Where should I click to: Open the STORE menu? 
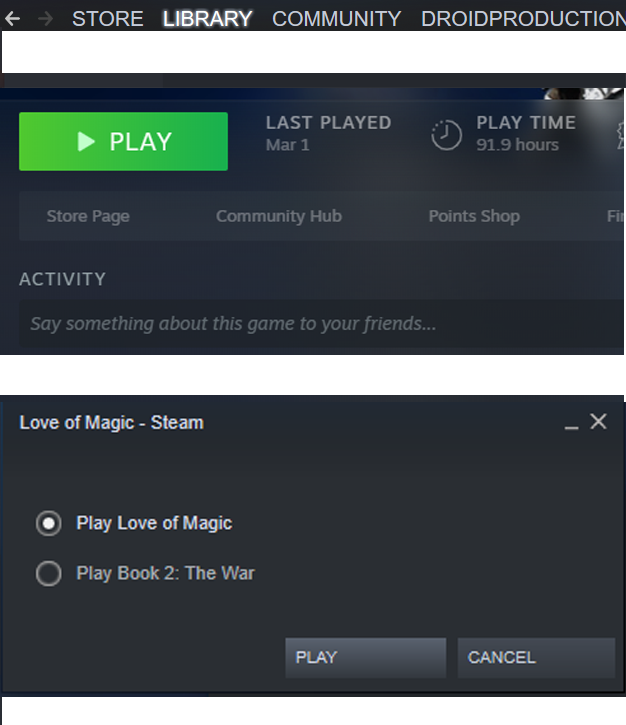coord(108,19)
